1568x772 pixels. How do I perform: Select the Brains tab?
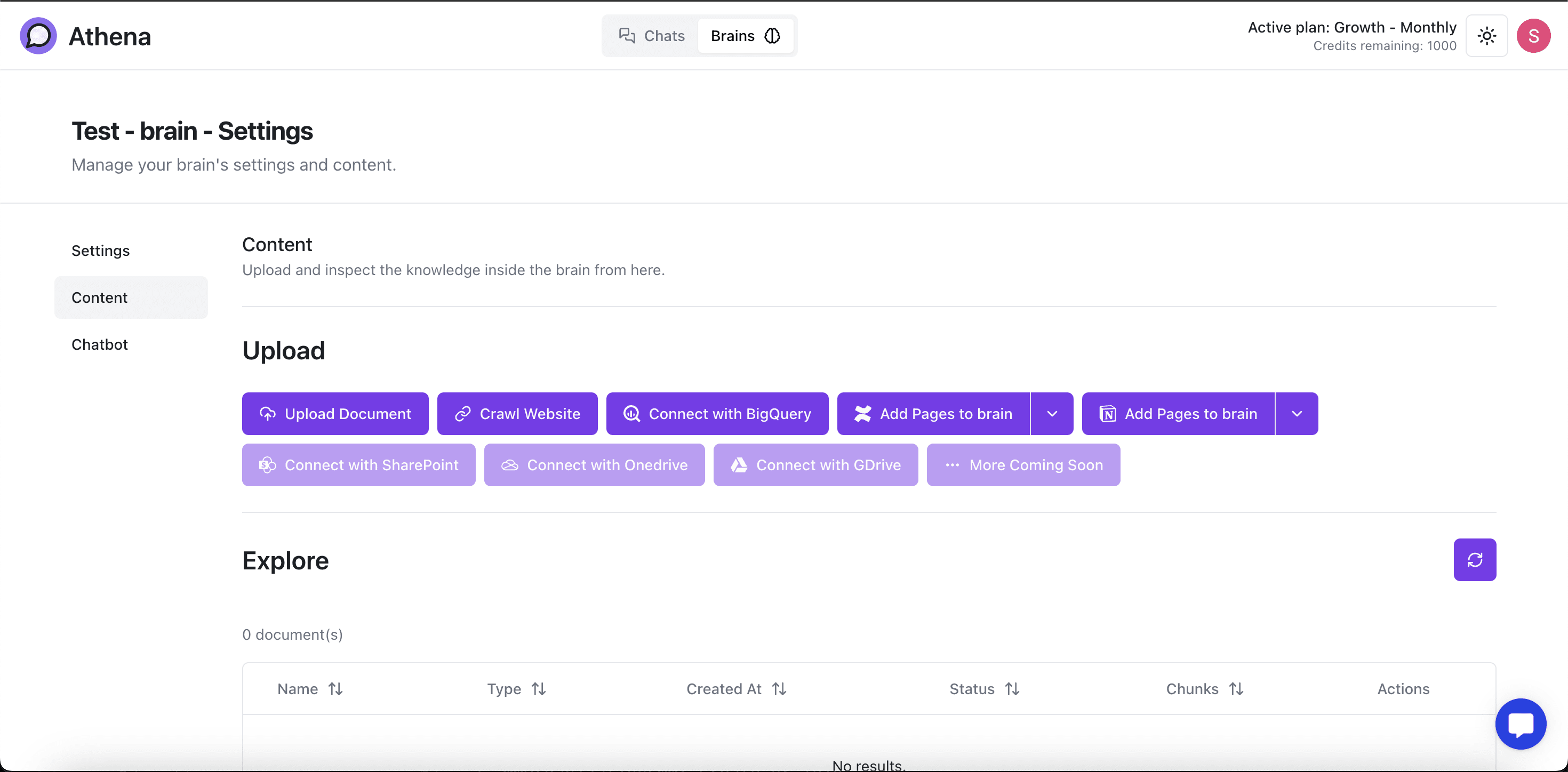[745, 36]
